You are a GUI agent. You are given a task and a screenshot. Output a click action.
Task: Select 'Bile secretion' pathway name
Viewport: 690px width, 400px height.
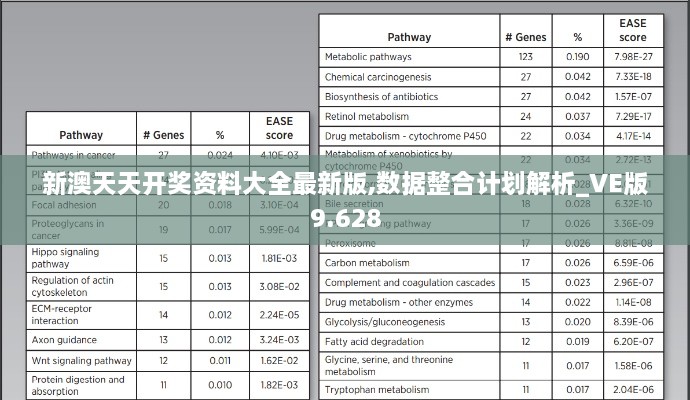354,204
